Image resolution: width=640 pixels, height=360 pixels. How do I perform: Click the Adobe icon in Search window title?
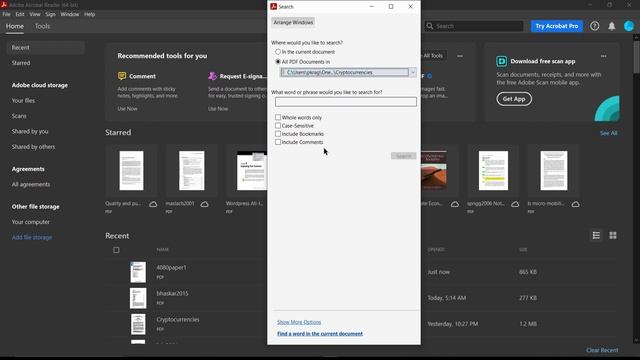pyautogui.click(x=273, y=7)
